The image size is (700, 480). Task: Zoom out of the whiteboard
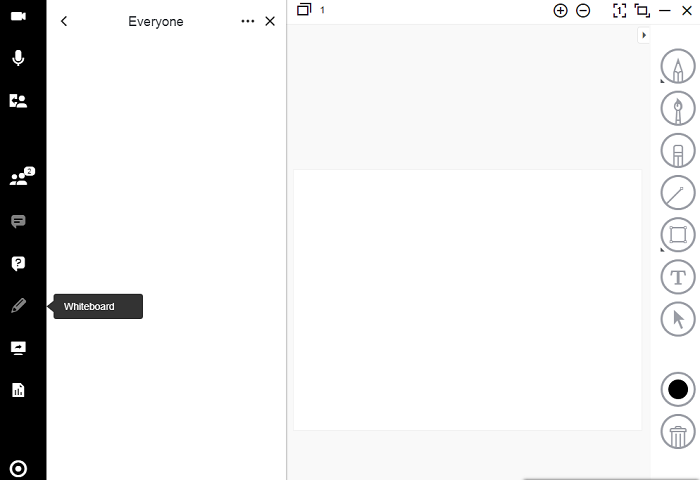click(583, 10)
